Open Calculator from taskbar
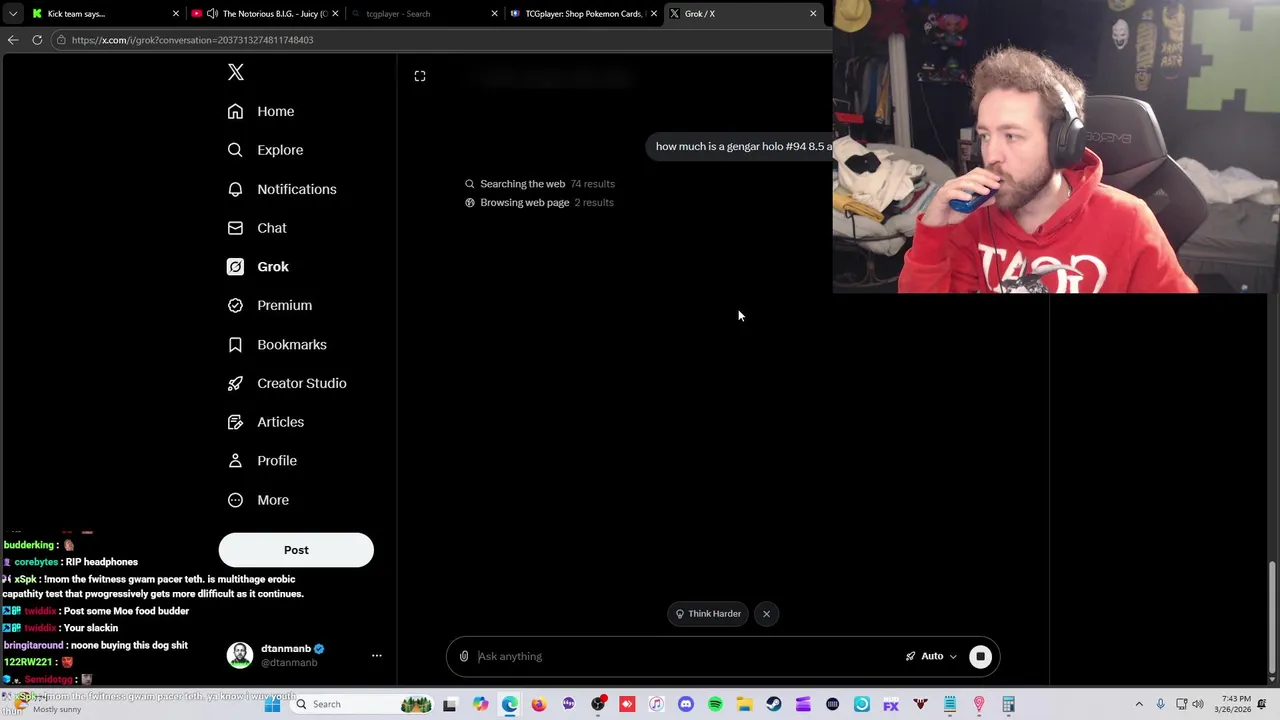Screen dimensions: 1280x720 1008,704
